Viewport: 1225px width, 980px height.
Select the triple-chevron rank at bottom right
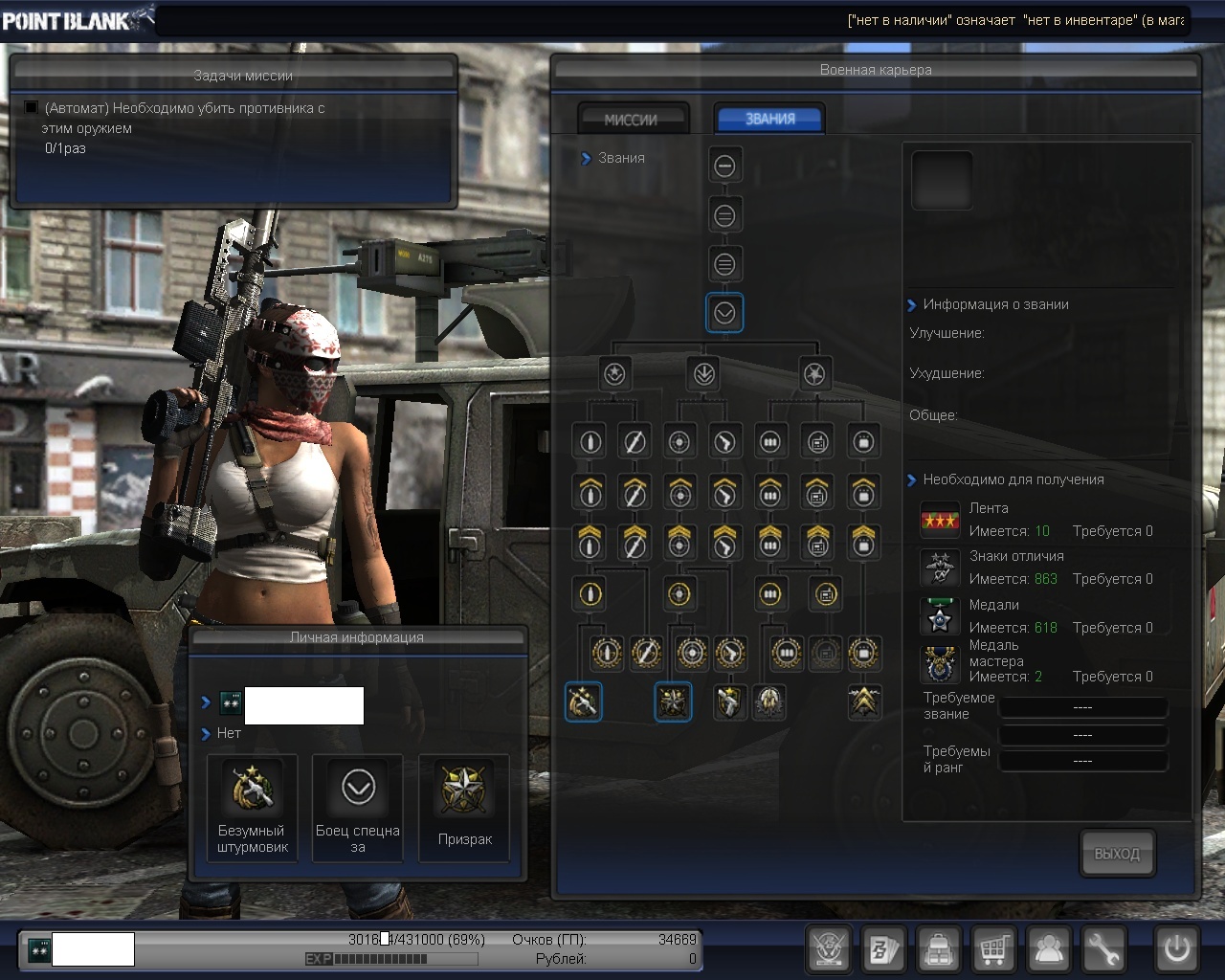(863, 702)
